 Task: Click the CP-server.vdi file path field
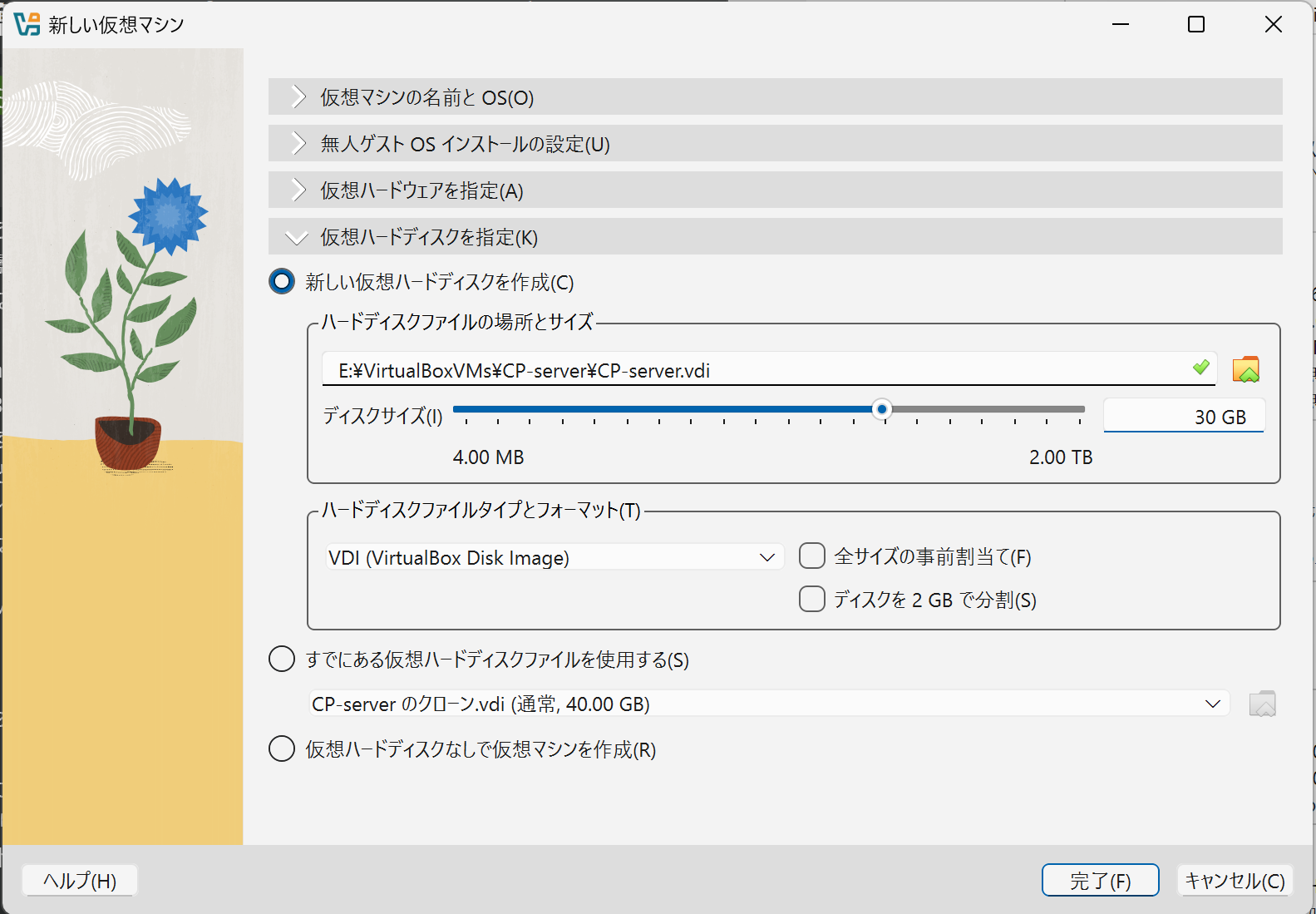coord(769,369)
